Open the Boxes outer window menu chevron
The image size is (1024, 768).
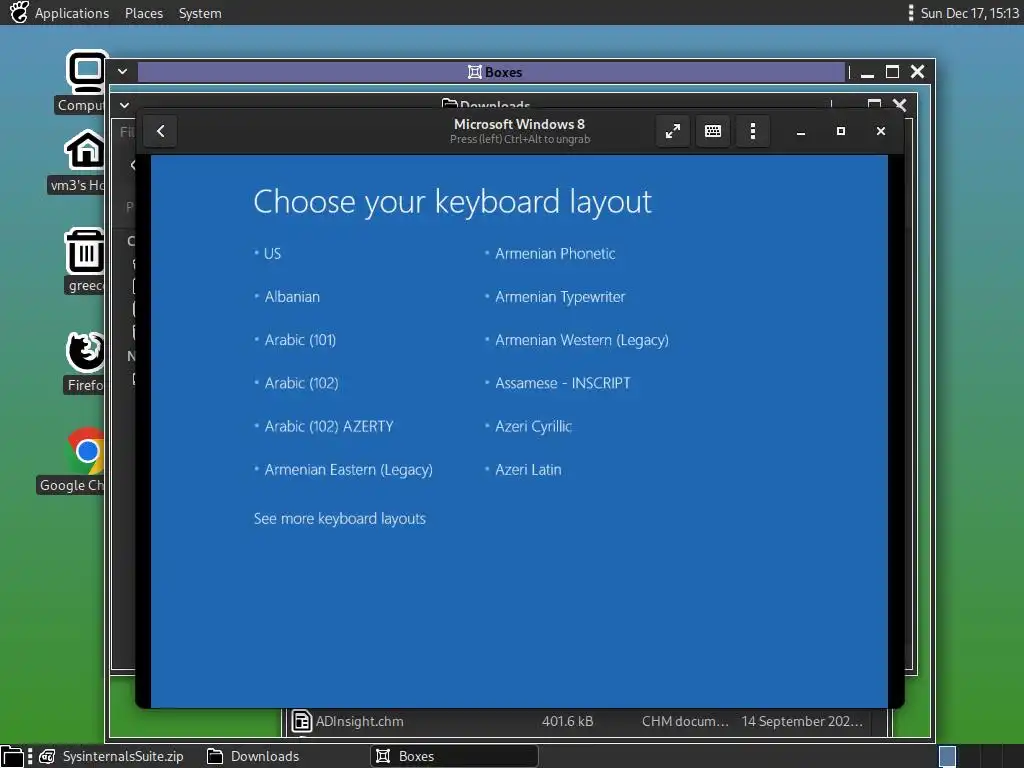(122, 72)
